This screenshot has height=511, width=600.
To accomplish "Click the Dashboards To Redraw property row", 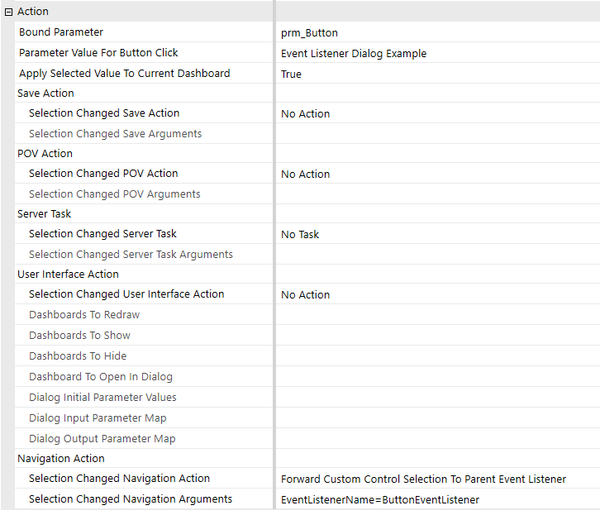I will [x=84, y=315].
